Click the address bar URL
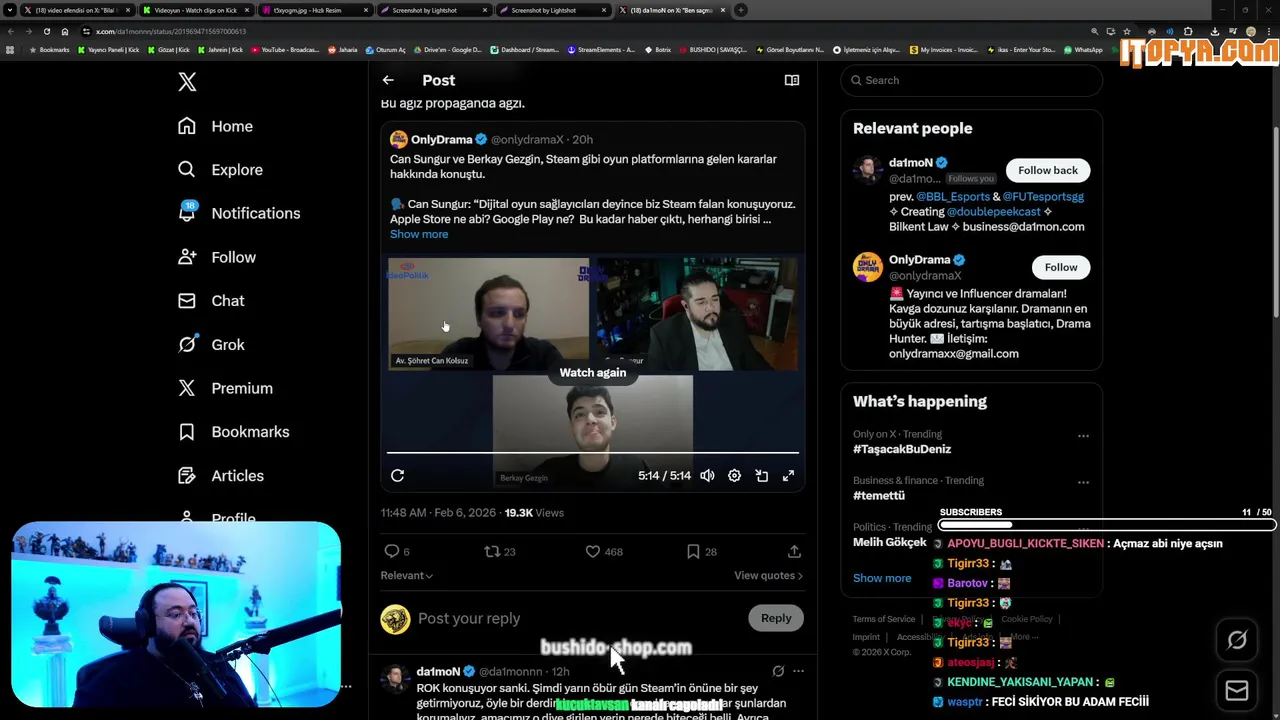 [x=171, y=31]
